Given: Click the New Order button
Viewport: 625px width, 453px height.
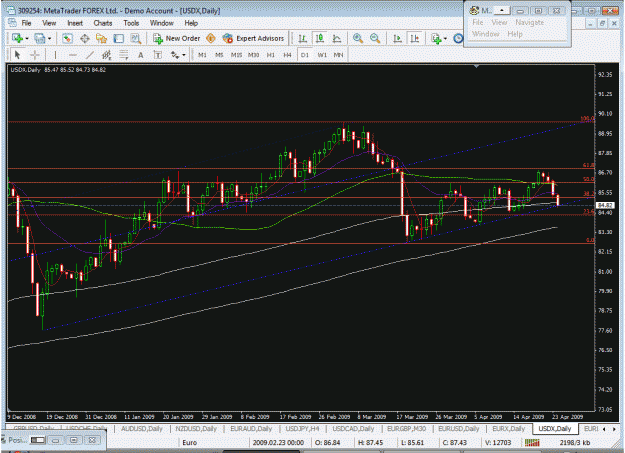Looking at the screenshot, I should 177,38.
